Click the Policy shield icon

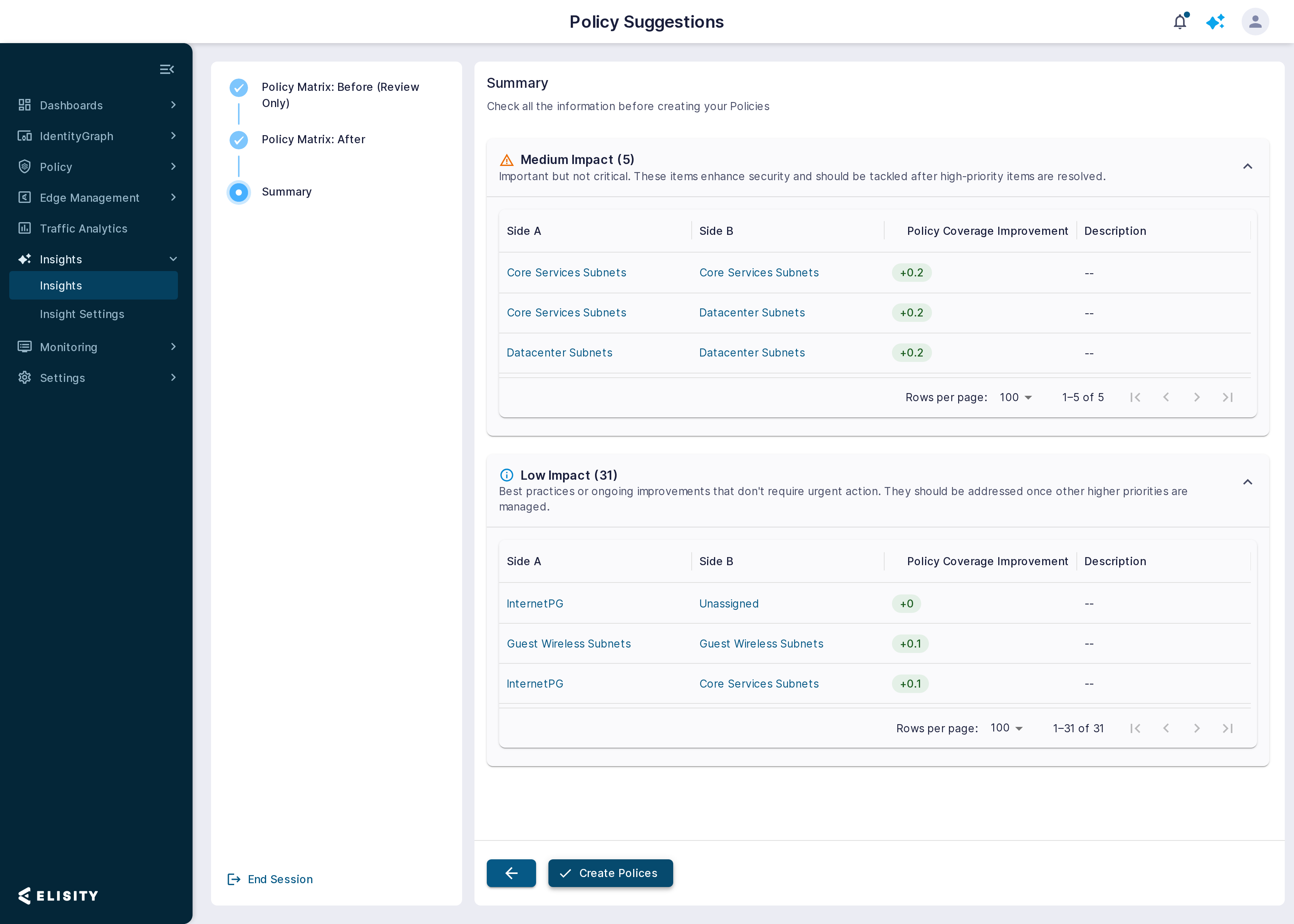click(x=25, y=166)
